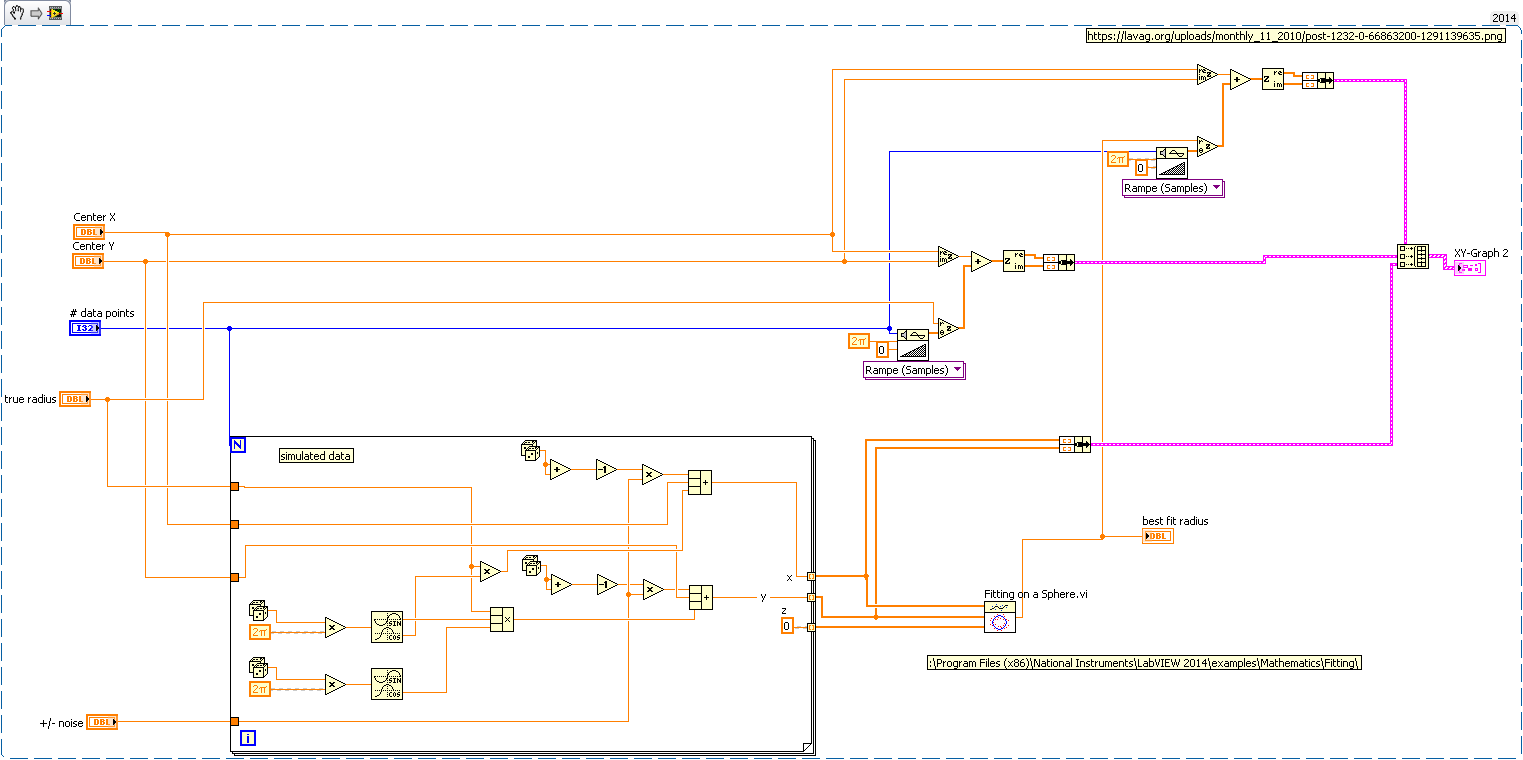This screenshot has height=760, width=1523.
Task: Click the "simulated data" comment label
Action: 317,455
